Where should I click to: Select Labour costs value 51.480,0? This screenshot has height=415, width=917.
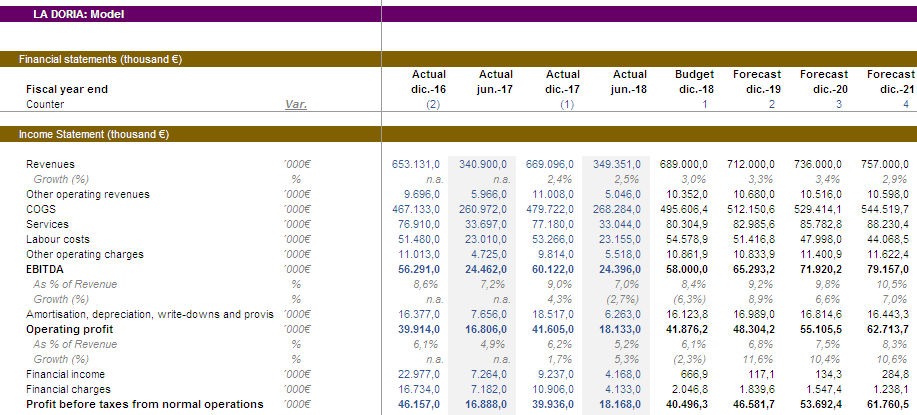click(418, 239)
